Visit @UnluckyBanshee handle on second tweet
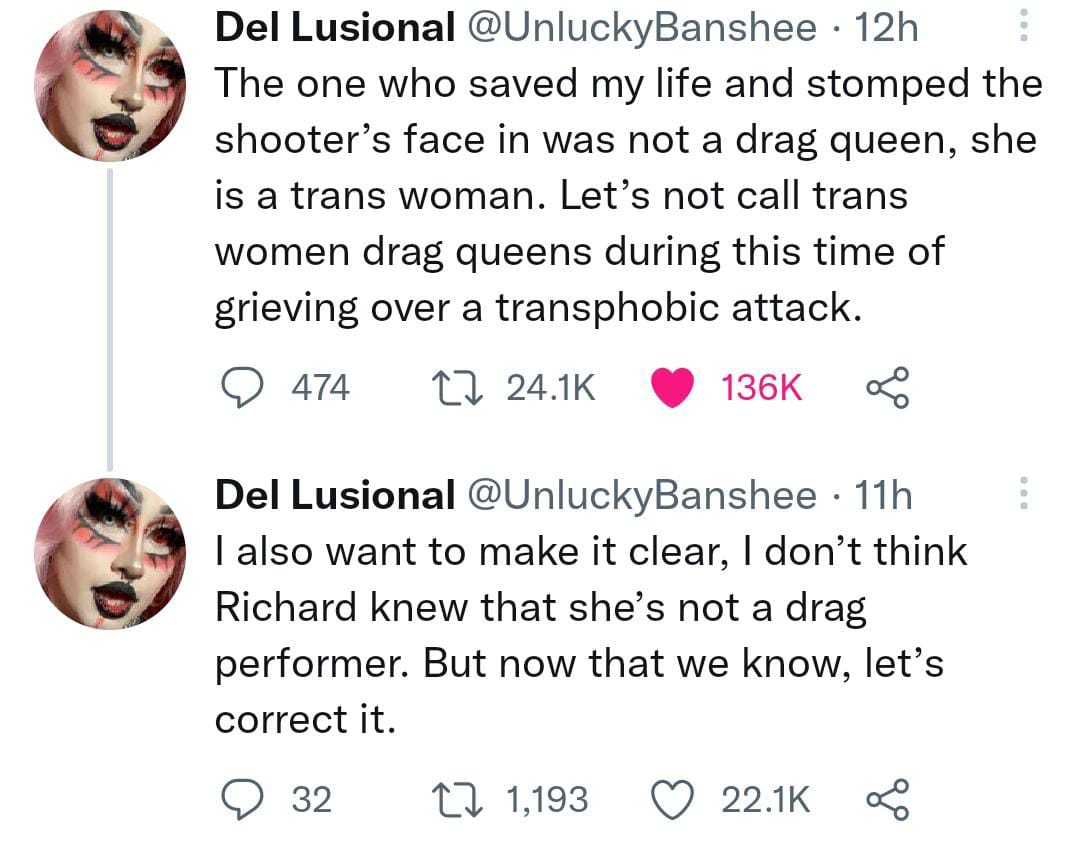Viewport: 1080px width, 842px height. click(x=638, y=495)
